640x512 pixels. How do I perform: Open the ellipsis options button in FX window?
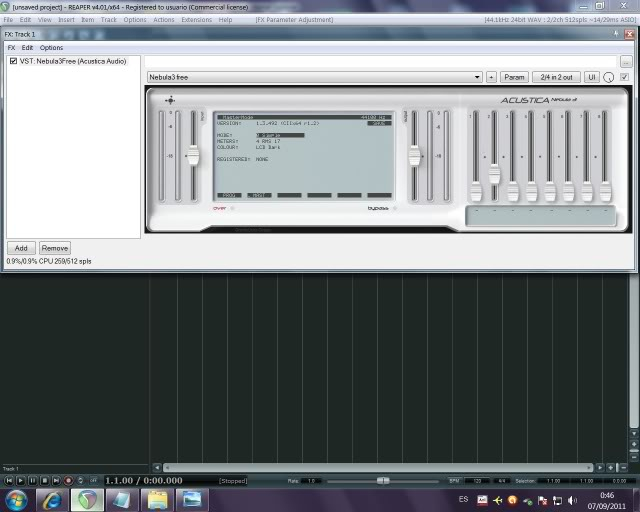click(626, 62)
